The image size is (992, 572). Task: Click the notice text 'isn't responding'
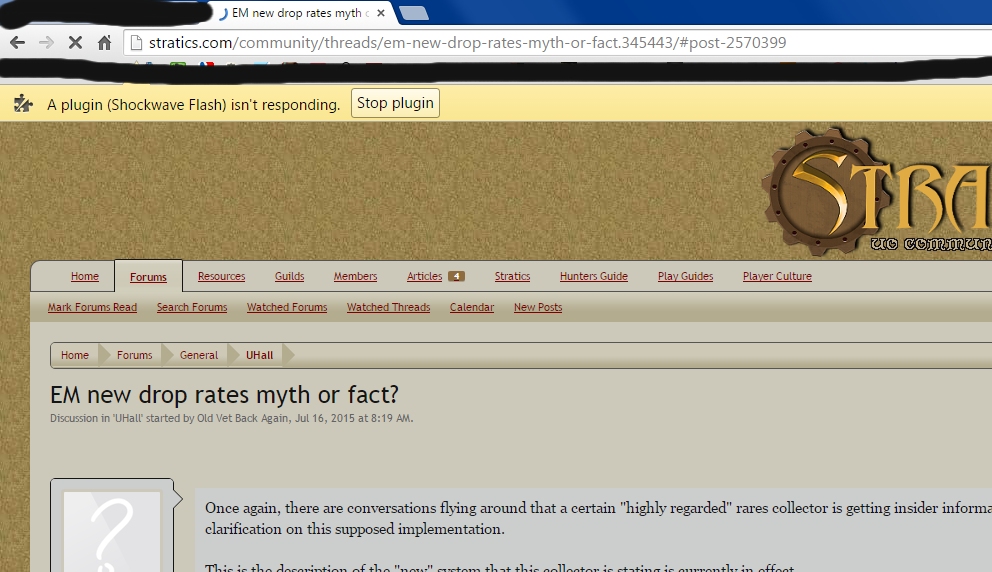tap(285, 104)
